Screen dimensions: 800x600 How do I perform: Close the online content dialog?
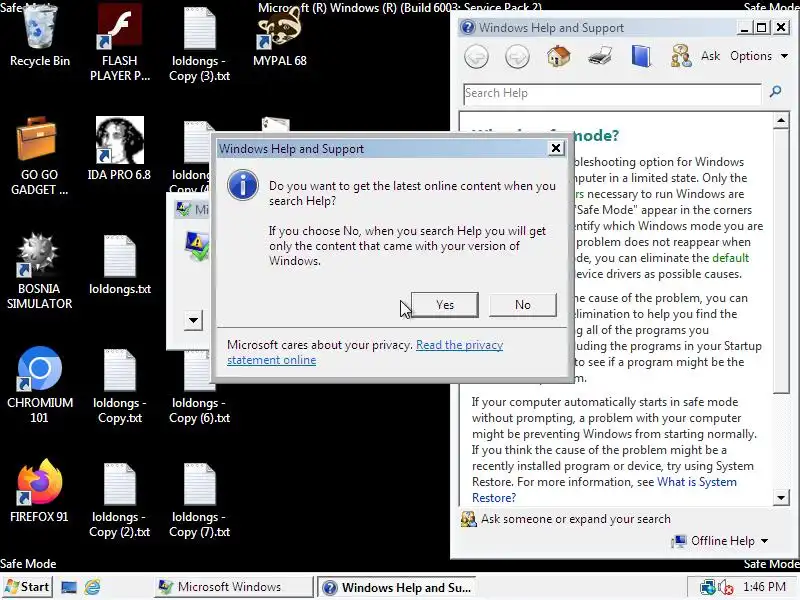[556, 148]
